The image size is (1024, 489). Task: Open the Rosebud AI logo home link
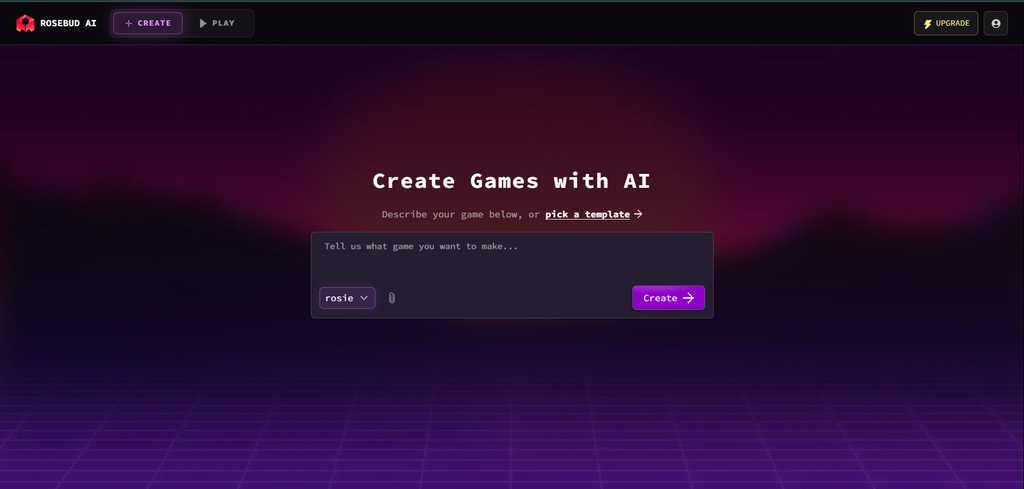(56, 24)
